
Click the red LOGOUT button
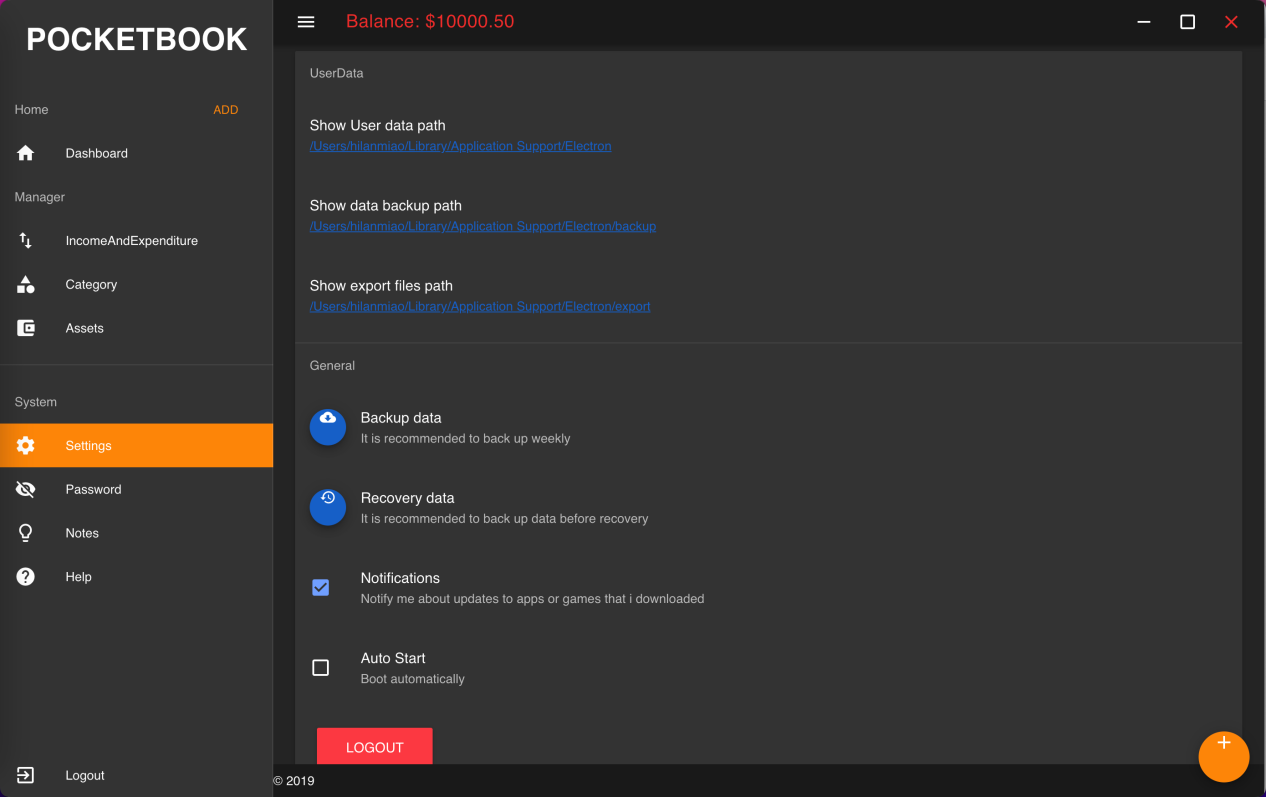[x=374, y=746]
